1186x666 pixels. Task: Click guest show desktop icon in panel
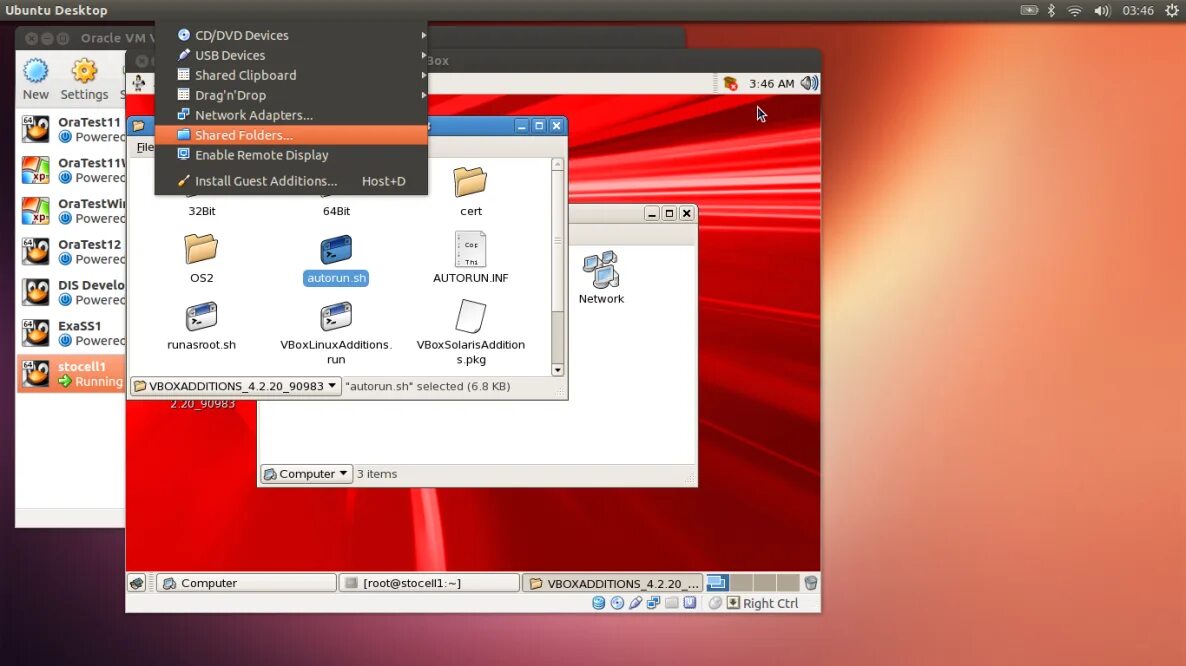[136, 583]
